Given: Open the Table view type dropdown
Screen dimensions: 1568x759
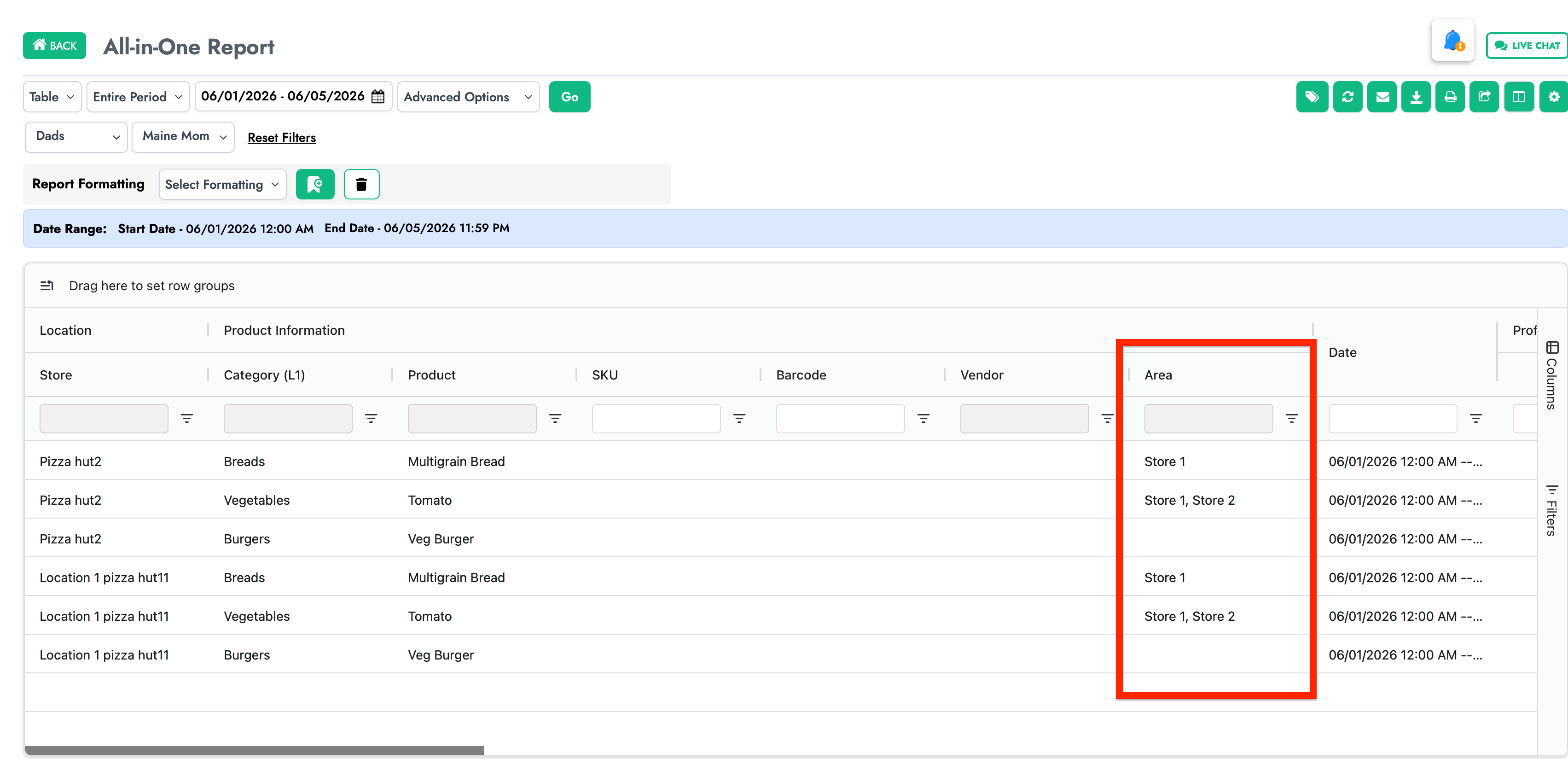Looking at the screenshot, I should (x=52, y=97).
